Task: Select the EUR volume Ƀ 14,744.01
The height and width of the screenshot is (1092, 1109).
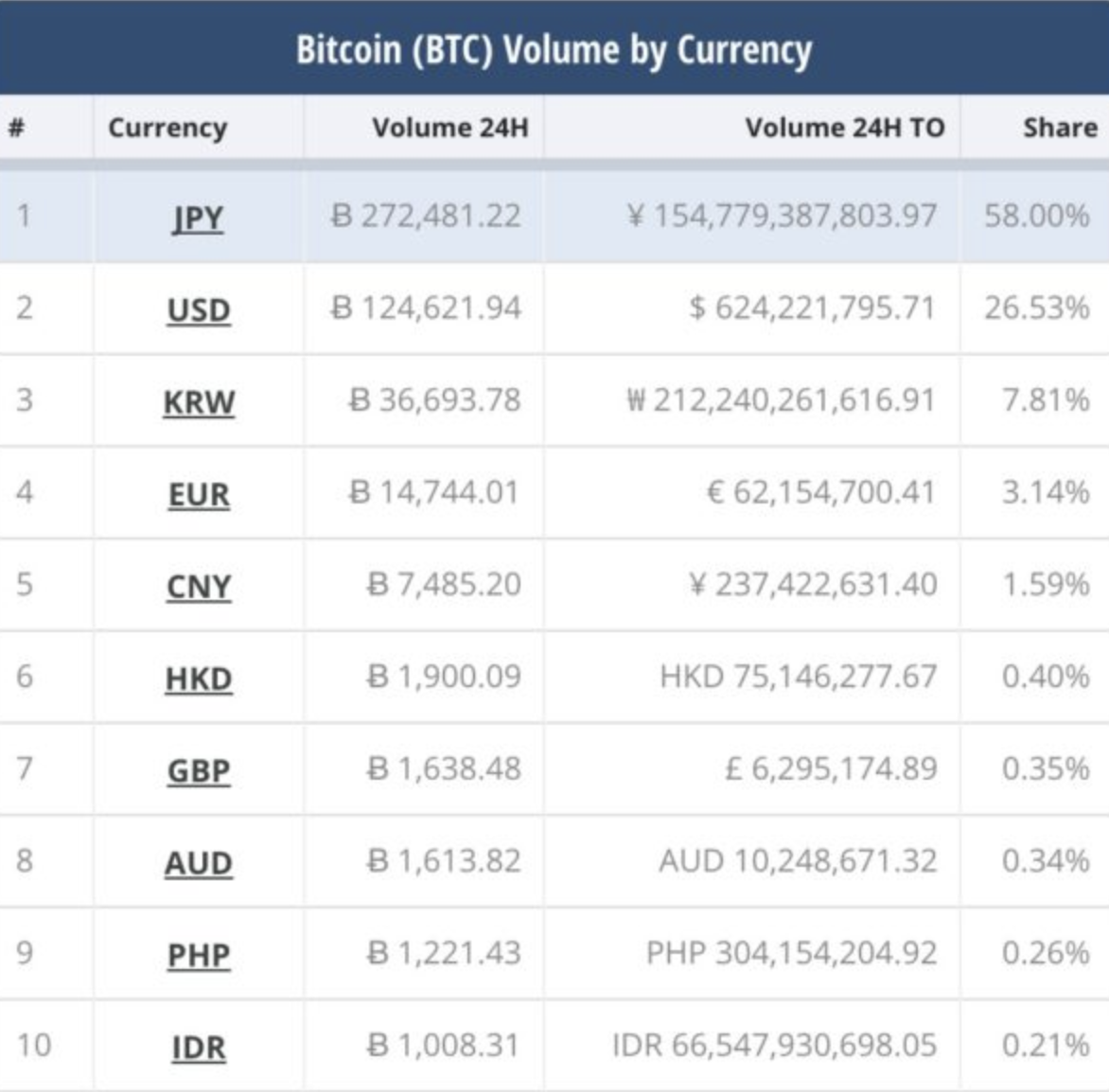Action: (x=435, y=491)
